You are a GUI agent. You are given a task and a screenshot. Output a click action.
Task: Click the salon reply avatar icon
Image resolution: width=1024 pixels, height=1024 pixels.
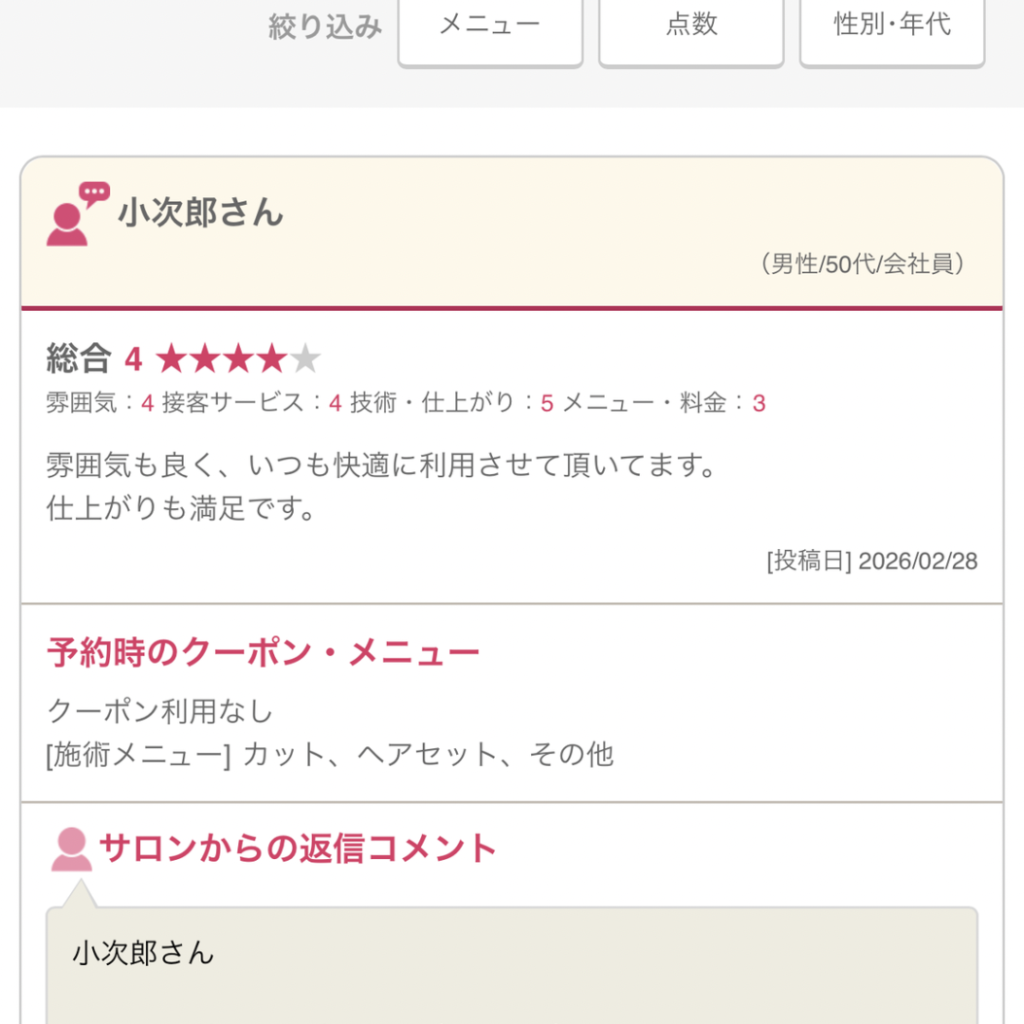[x=71, y=850]
